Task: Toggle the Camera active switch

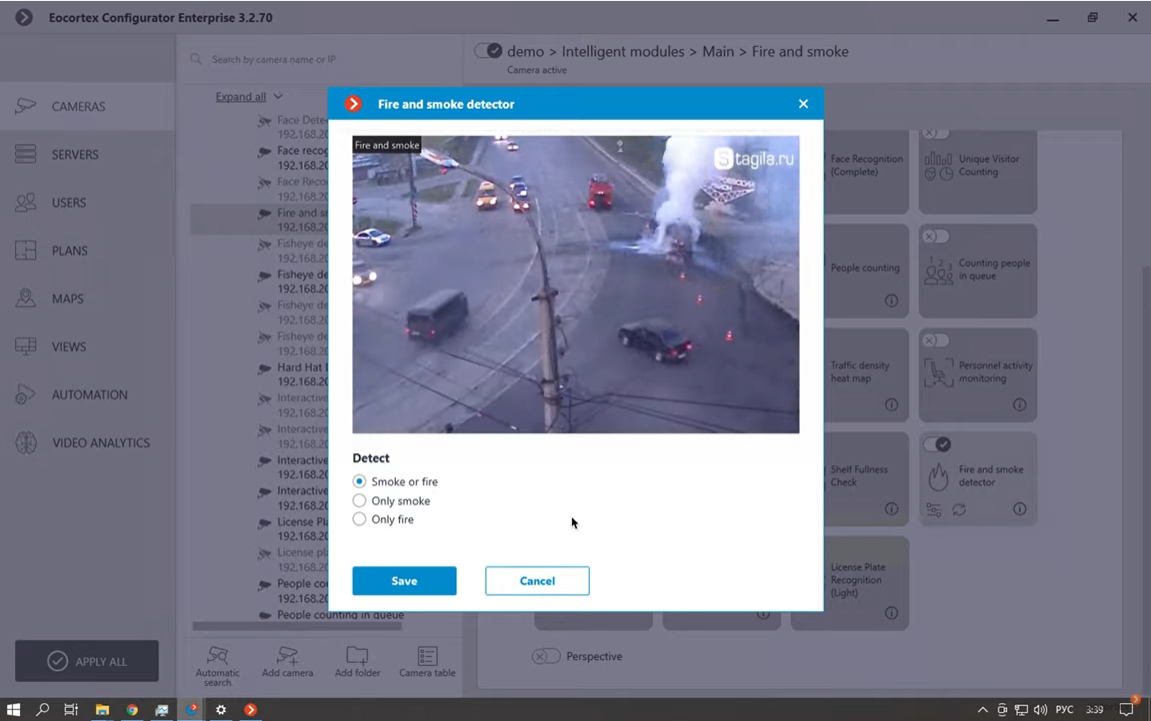Action: tap(488, 51)
